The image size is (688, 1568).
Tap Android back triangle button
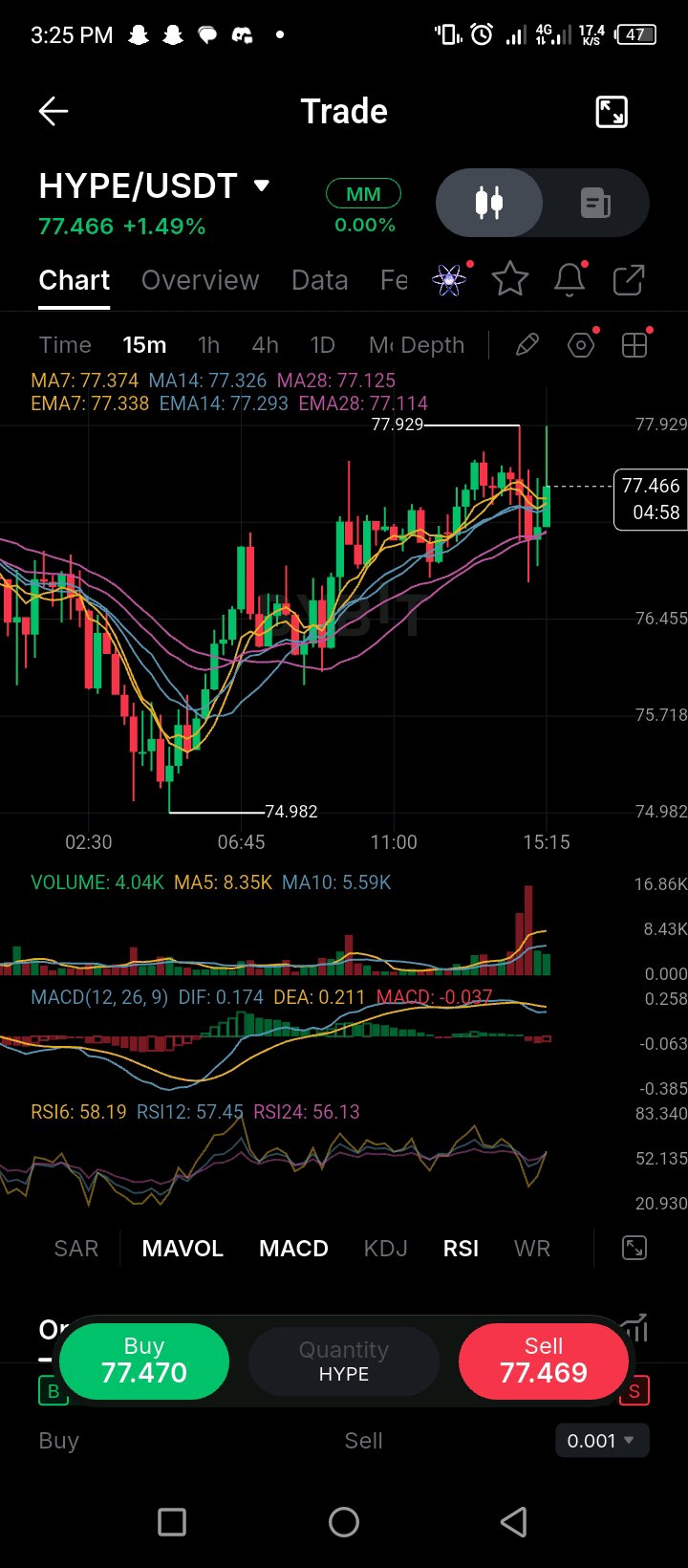[515, 1522]
